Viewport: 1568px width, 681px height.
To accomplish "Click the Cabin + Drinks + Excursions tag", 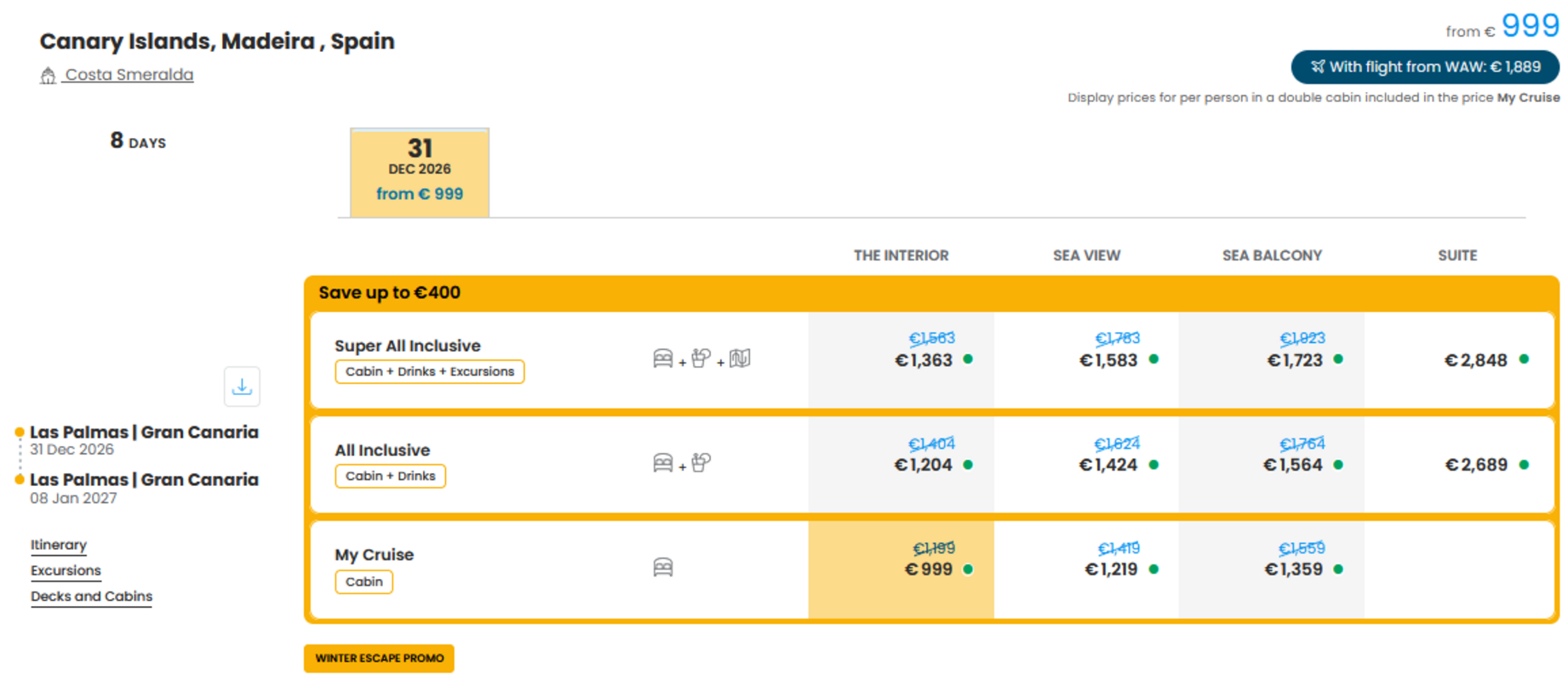I will click(430, 372).
